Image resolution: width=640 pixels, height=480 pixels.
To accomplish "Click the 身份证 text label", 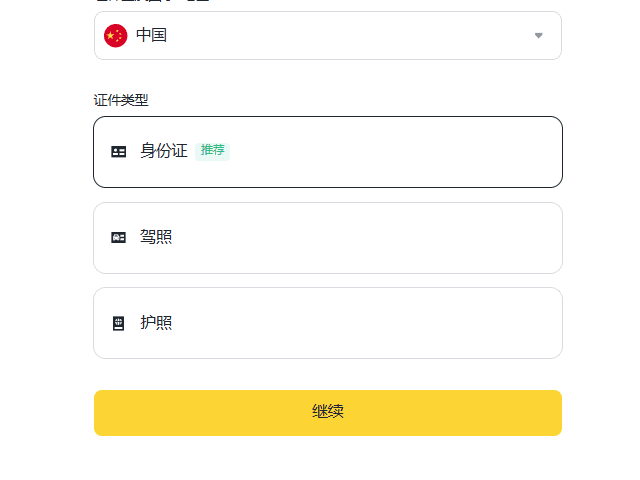I will coord(164,152).
